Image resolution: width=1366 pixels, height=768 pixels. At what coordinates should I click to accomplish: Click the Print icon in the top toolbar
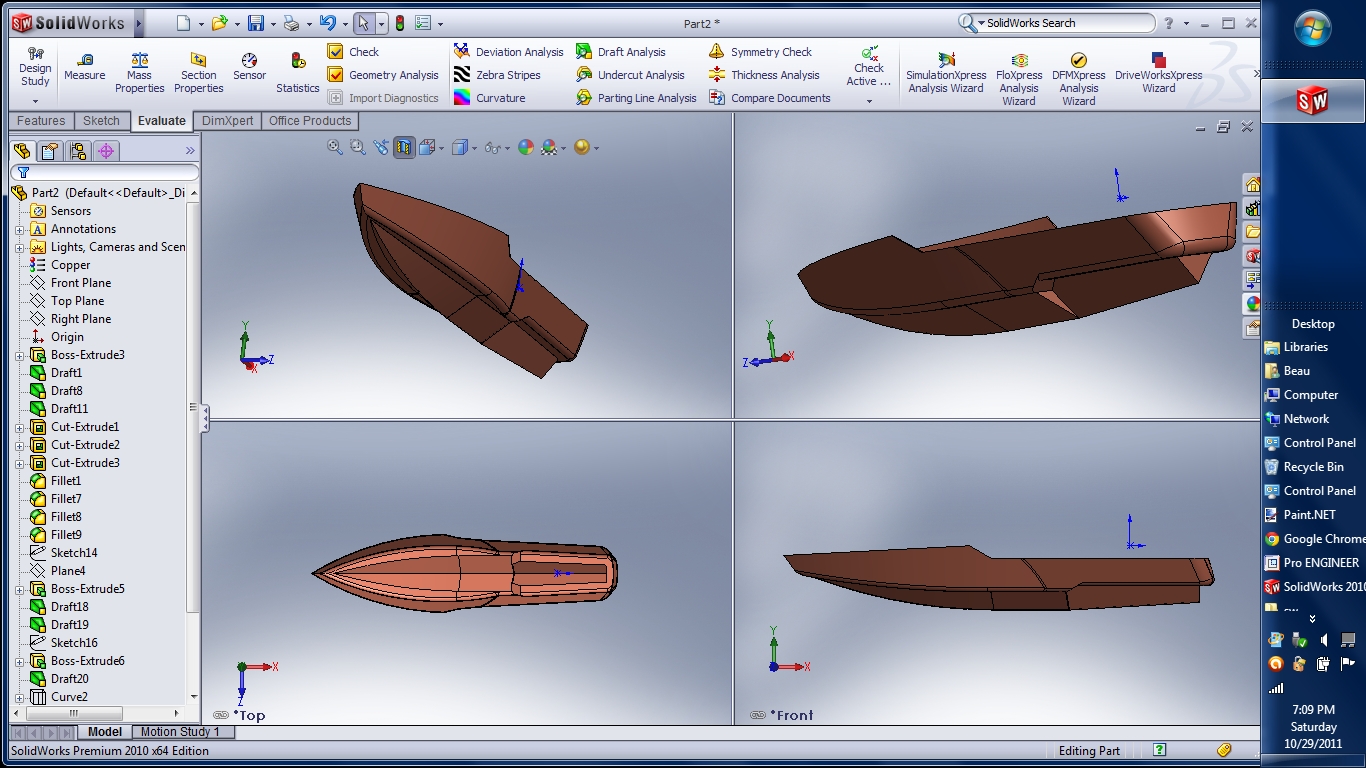point(291,23)
